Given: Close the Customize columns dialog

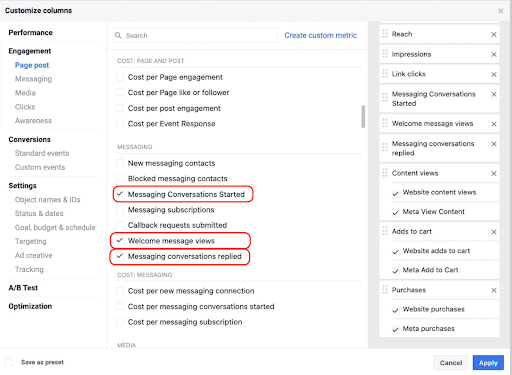Looking at the screenshot, I should tap(500, 11).
